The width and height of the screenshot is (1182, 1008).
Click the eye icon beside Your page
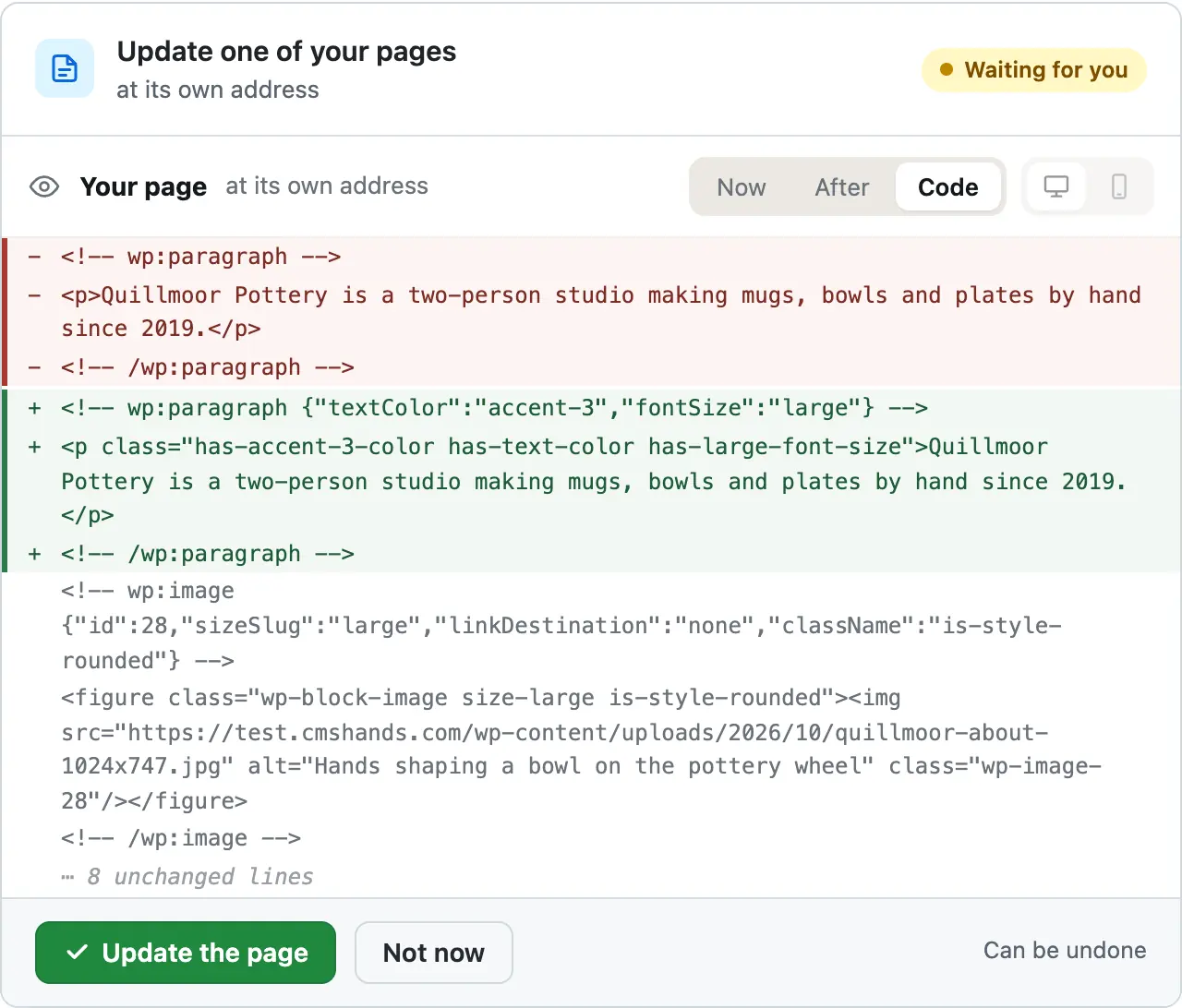click(44, 186)
